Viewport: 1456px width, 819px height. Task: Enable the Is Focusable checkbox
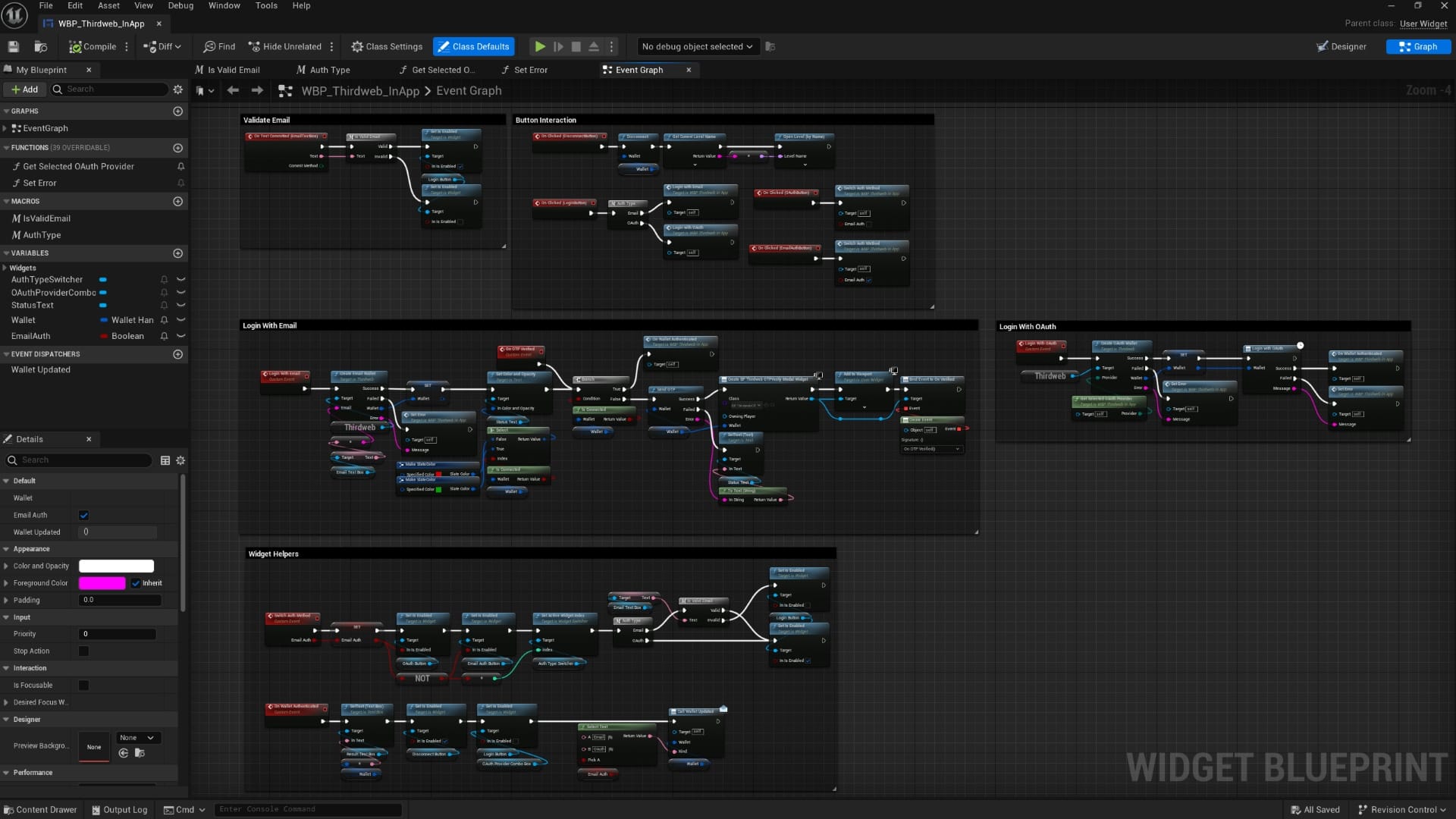(x=84, y=686)
